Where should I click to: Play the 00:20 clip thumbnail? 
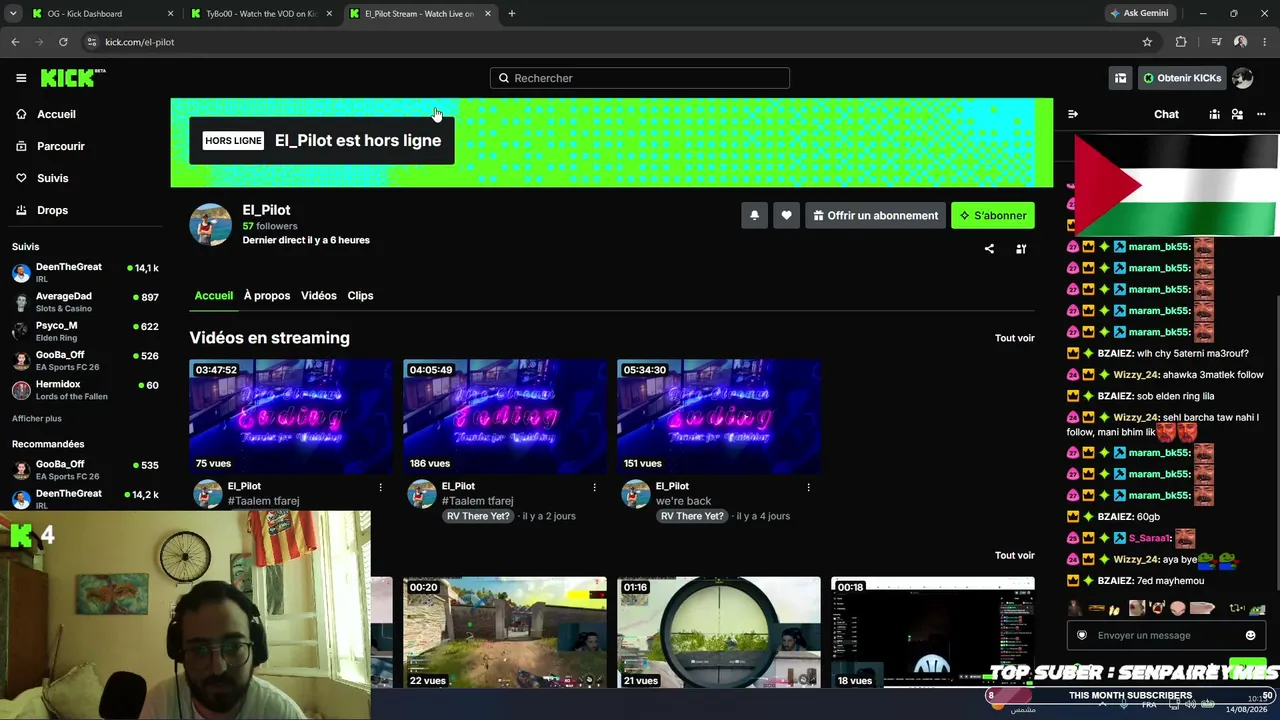click(x=505, y=633)
